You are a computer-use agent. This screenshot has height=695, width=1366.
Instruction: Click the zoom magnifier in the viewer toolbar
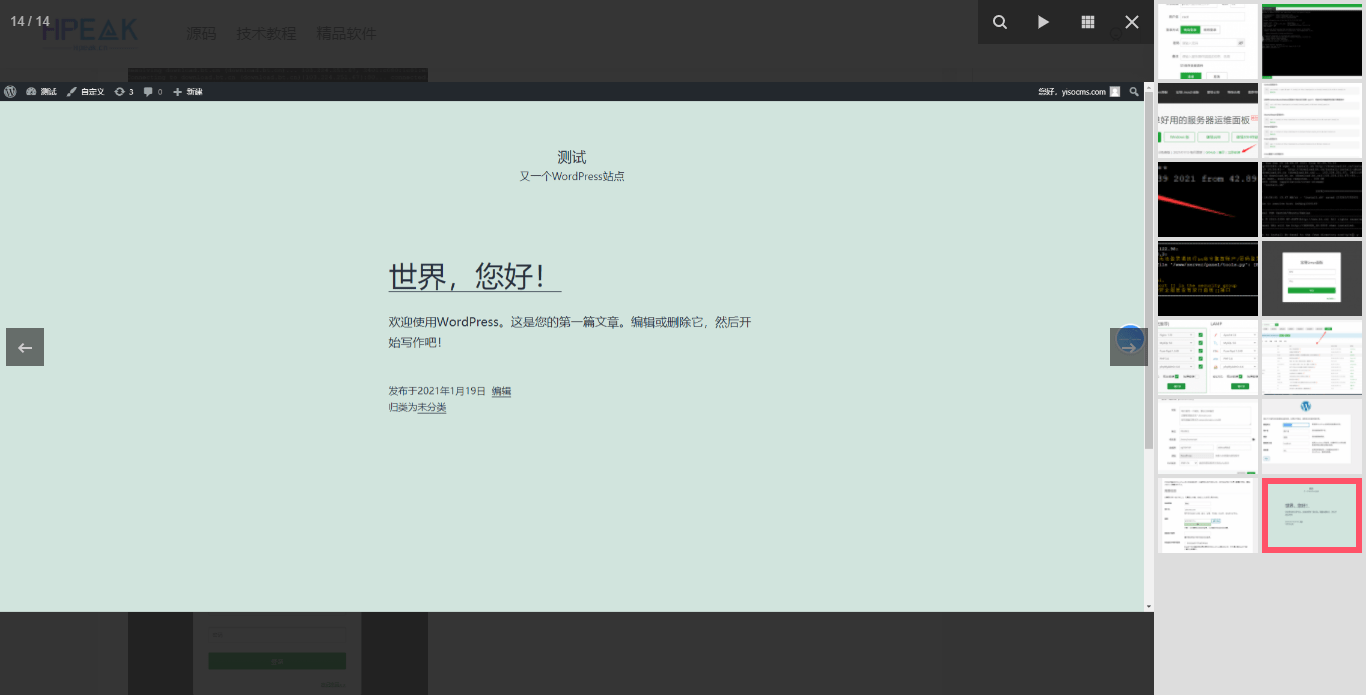pyautogui.click(x=999, y=21)
